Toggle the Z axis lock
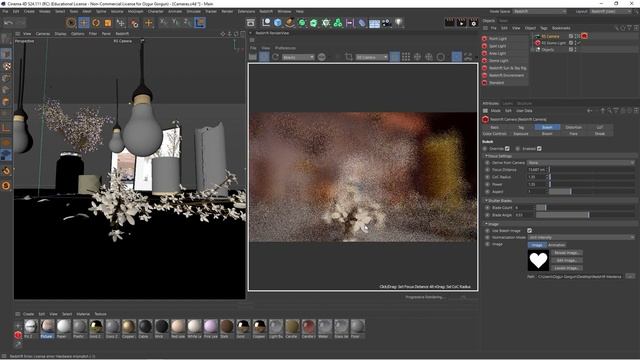The width and height of the screenshot is (640, 360). (187, 22)
